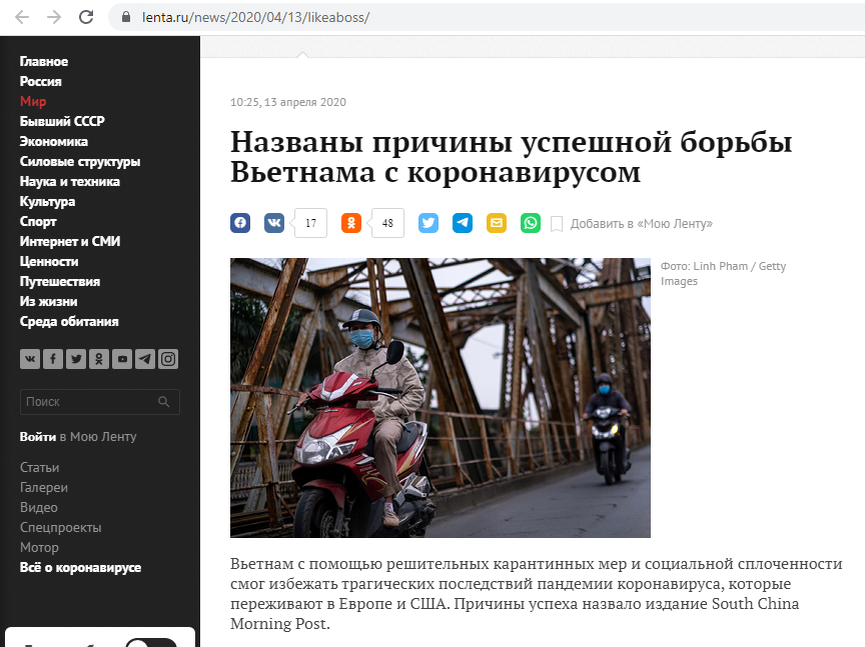Click the browser back arrow
This screenshot has width=865, height=647.
(22, 17)
